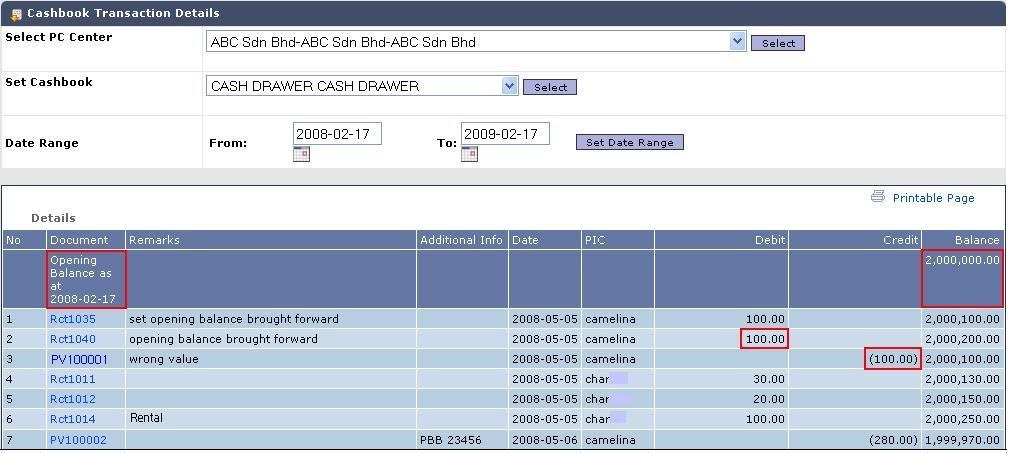The height and width of the screenshot is (453, 1009).
Task: Expand the Set Cashbook dropdown
Action: click(x=510, y=86)
